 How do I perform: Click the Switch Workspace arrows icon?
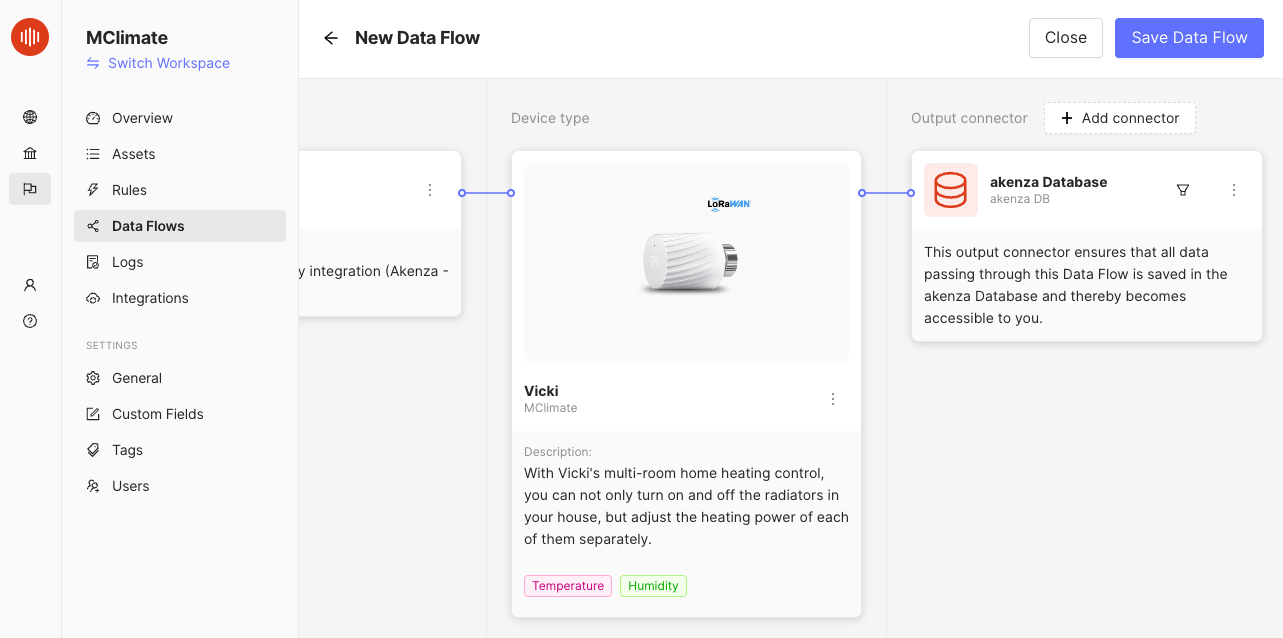pos(93,63)
